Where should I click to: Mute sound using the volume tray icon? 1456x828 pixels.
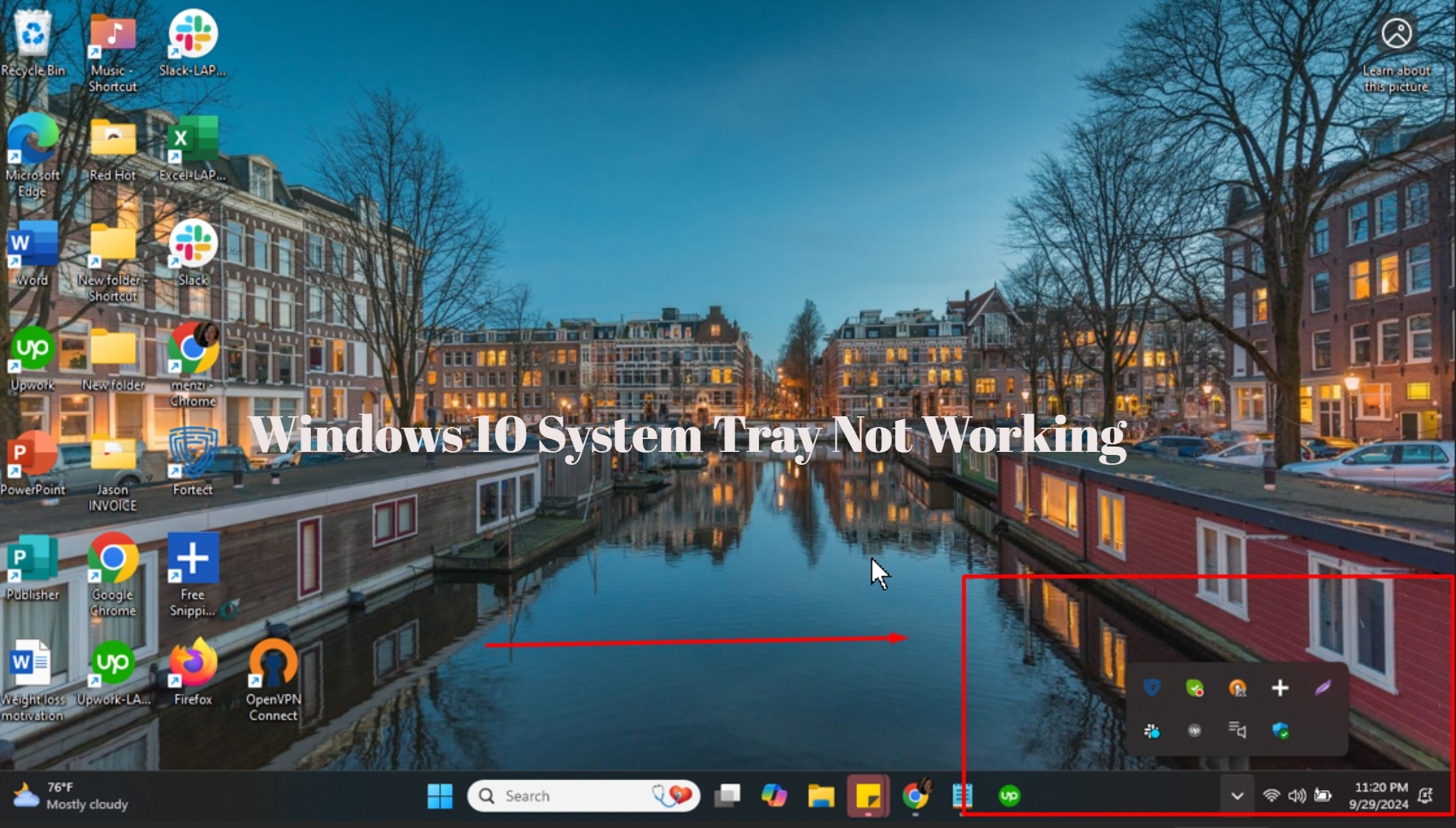(x=1298, y=796)
